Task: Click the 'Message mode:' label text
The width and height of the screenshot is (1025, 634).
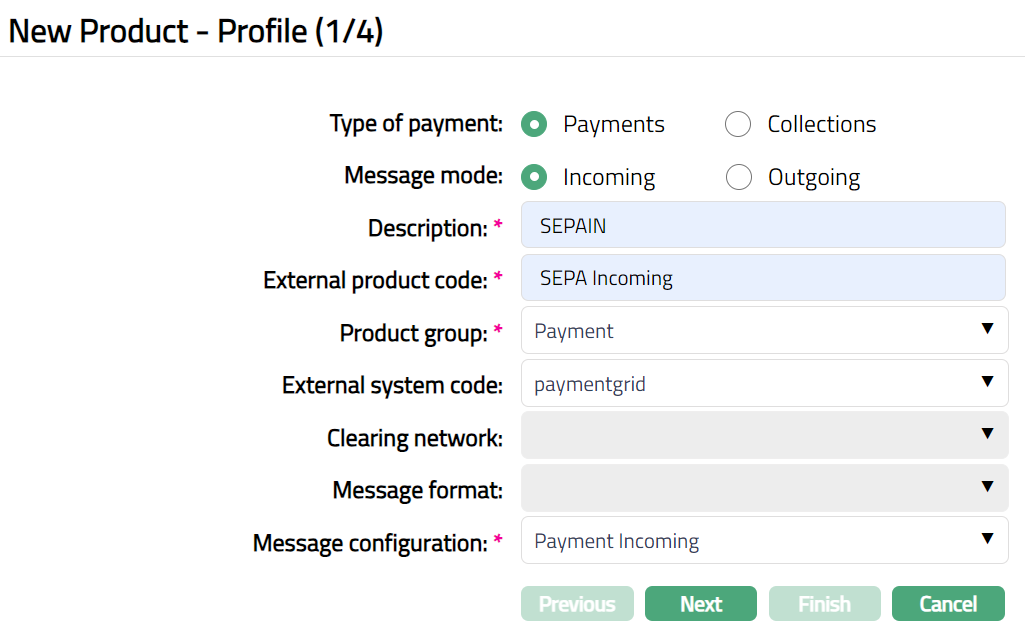Action: pyautogui.click(x=423, y=176)
